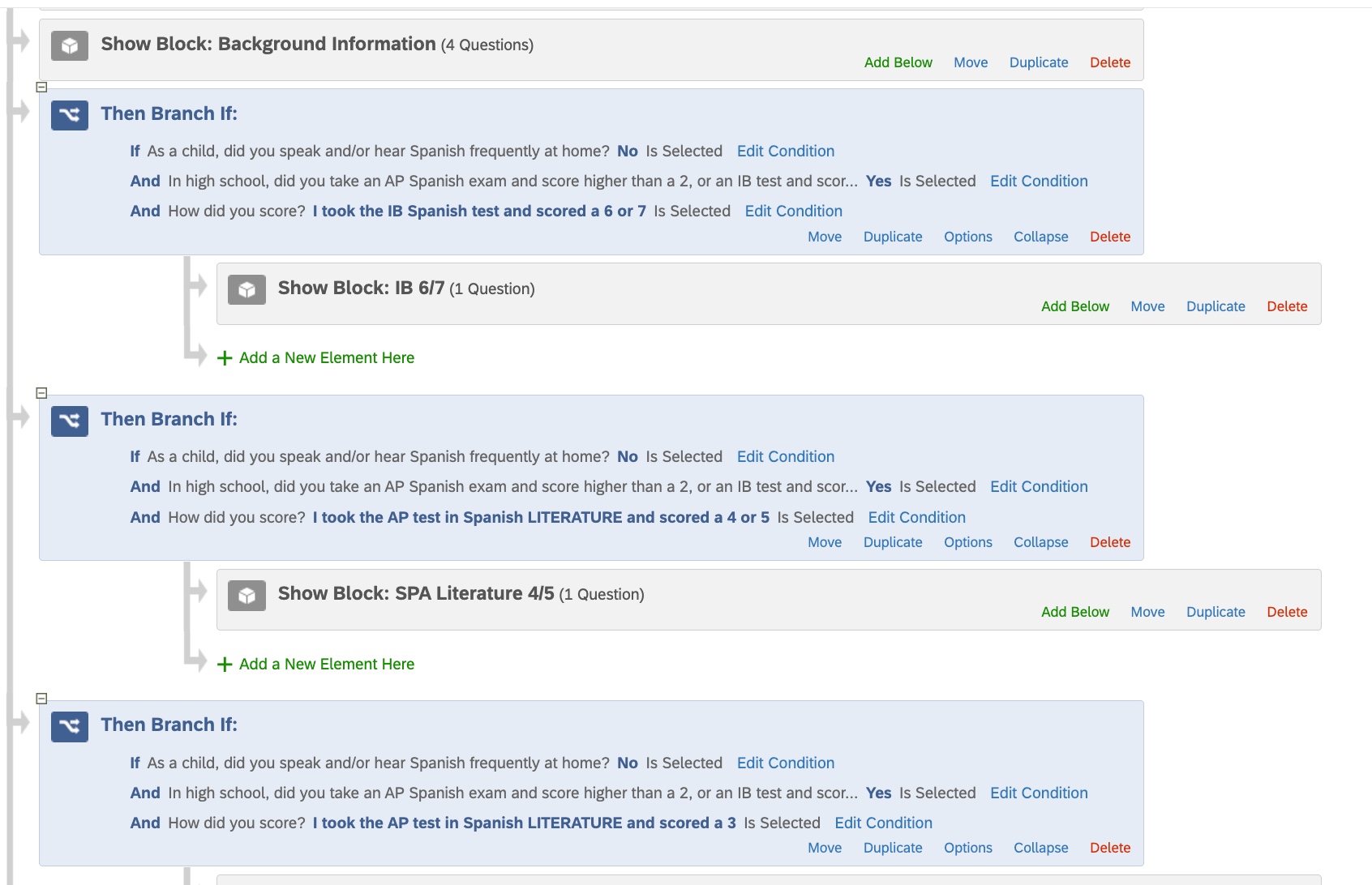Move the IB 6 or 7 branch
Screen dimensions: 1372x885
point(825,237)
